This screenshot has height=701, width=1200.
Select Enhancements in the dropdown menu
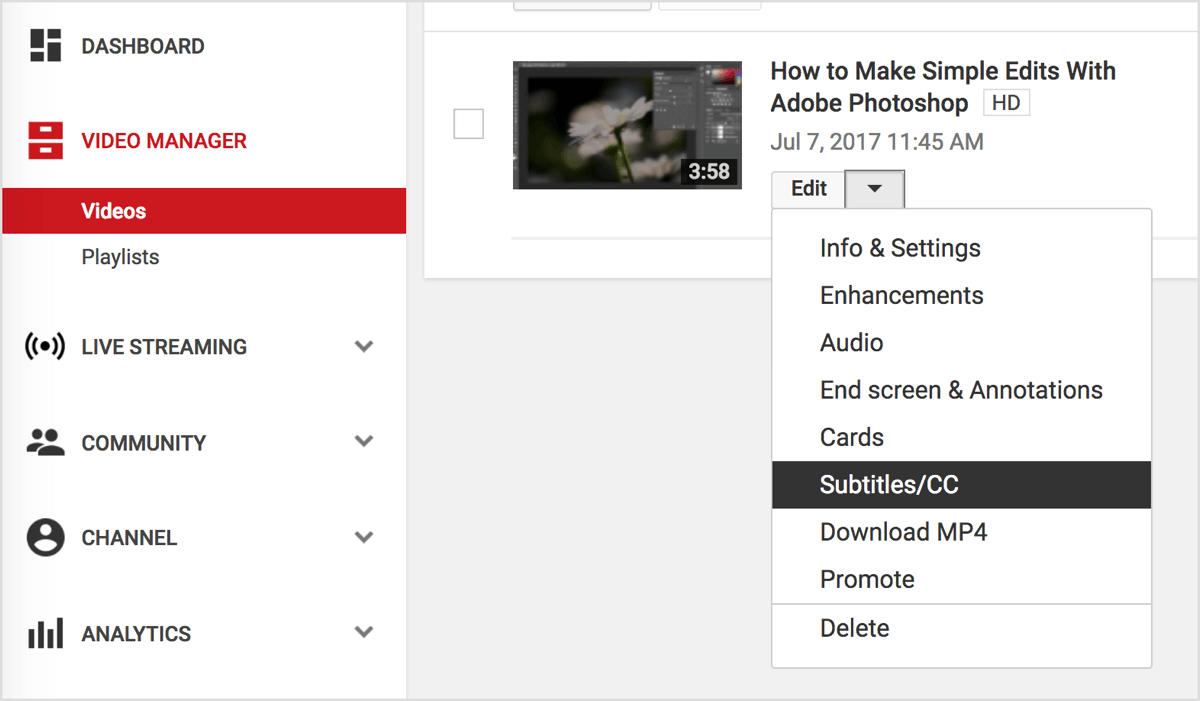(961, 296)
